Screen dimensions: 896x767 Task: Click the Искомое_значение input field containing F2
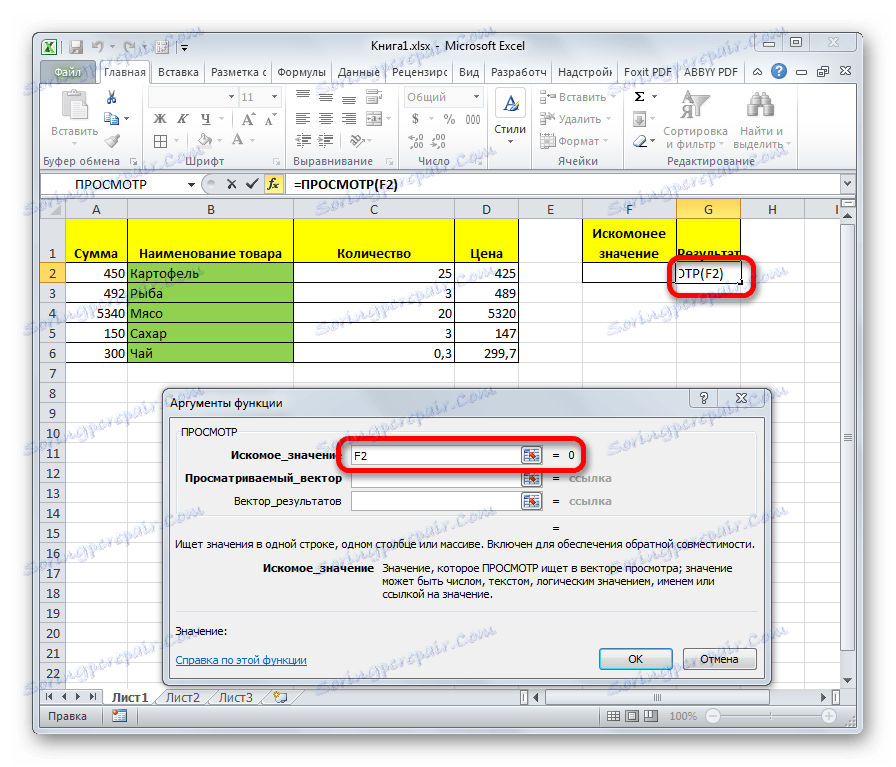pos(436,456)
